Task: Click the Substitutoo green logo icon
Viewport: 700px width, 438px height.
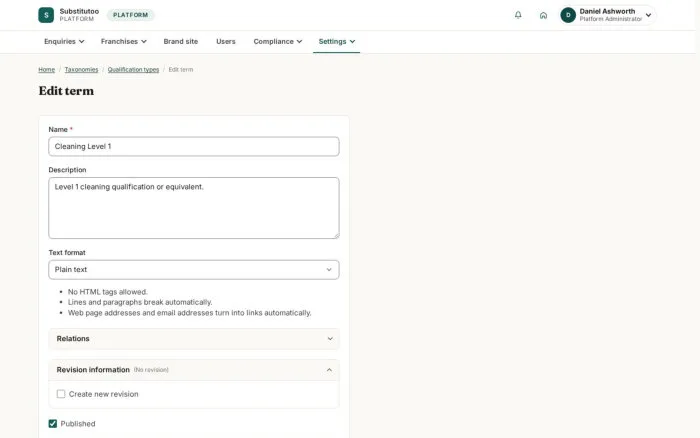Action: click(46, 15)
